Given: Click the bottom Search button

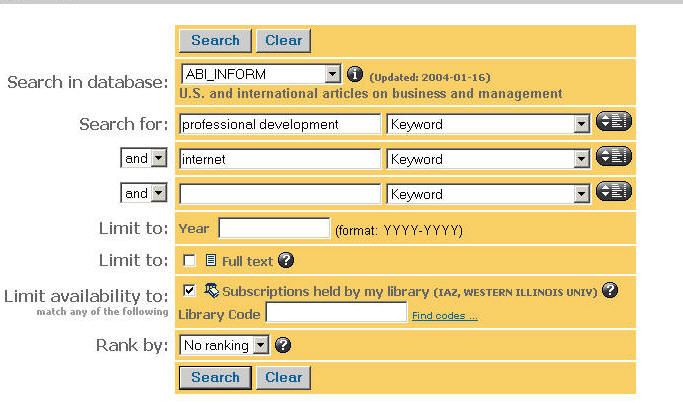Looking at the screenshot, I should point(215,378).
